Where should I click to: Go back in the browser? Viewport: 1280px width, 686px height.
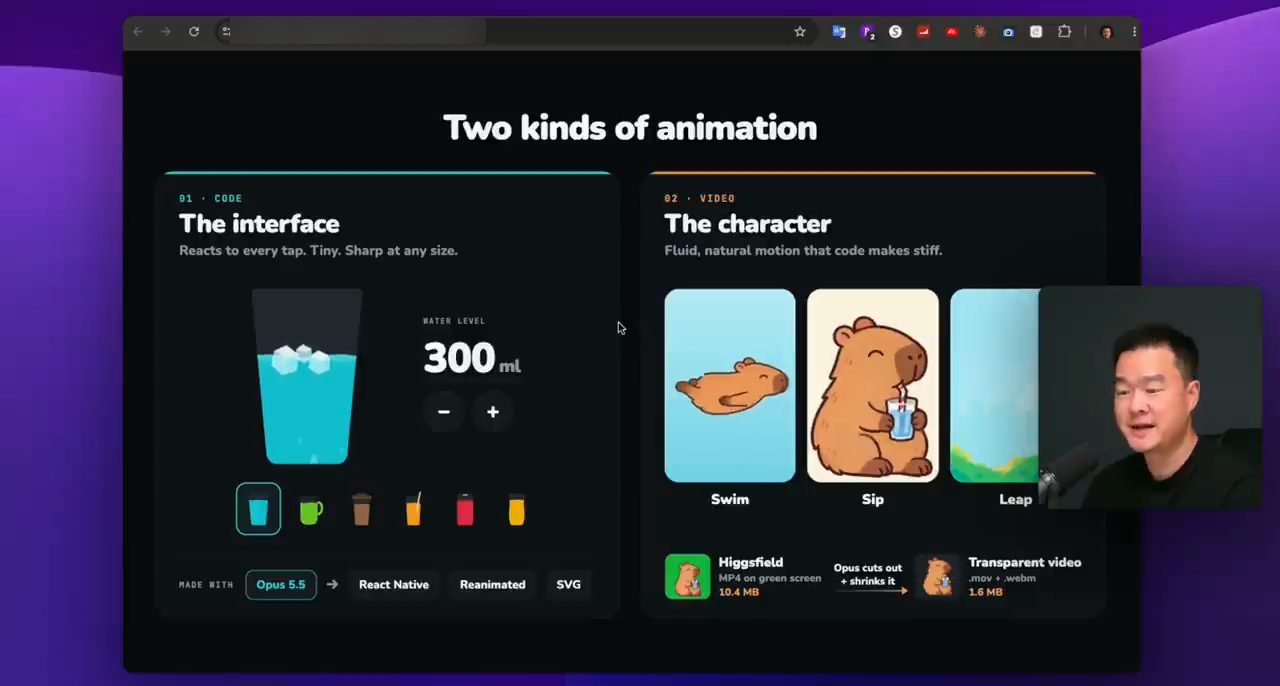pos(138,32)
